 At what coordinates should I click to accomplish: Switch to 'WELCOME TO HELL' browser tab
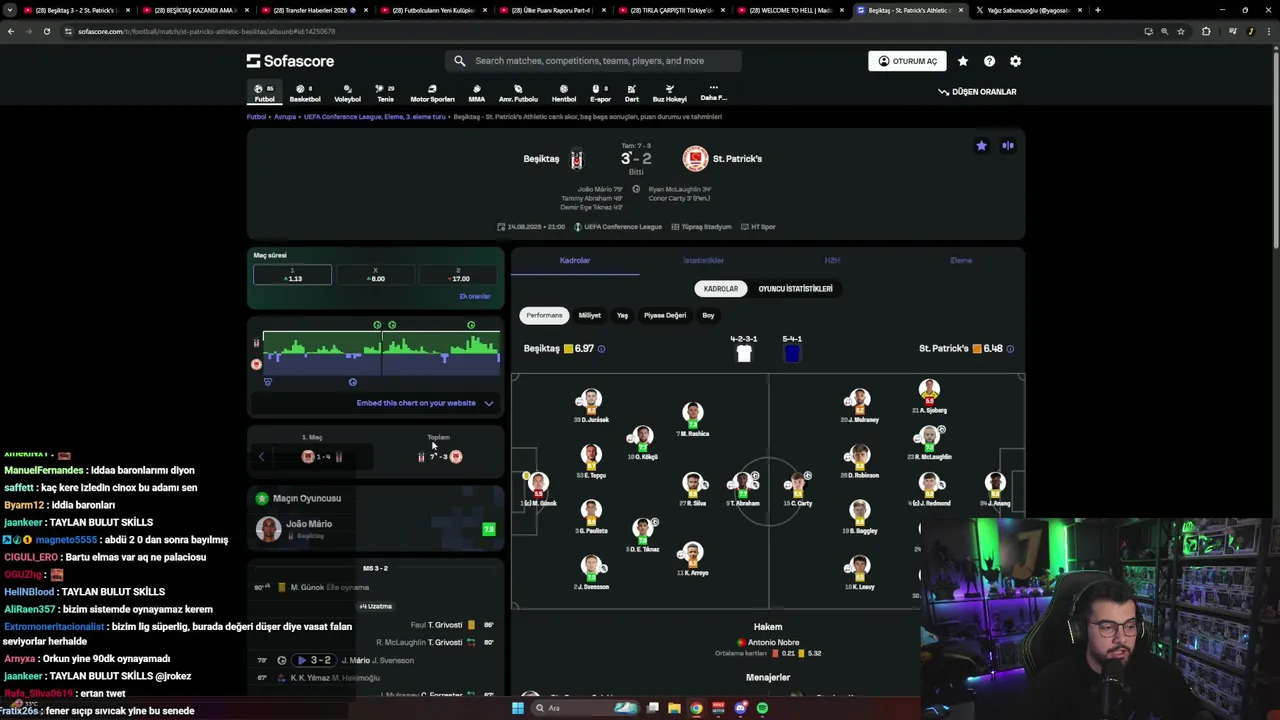coord(789,10)
